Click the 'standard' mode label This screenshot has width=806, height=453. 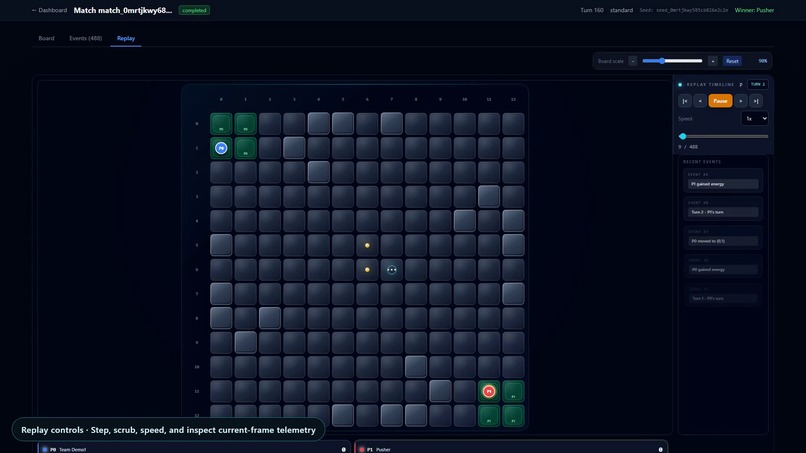pyautogui.click(x=621, y=10)
